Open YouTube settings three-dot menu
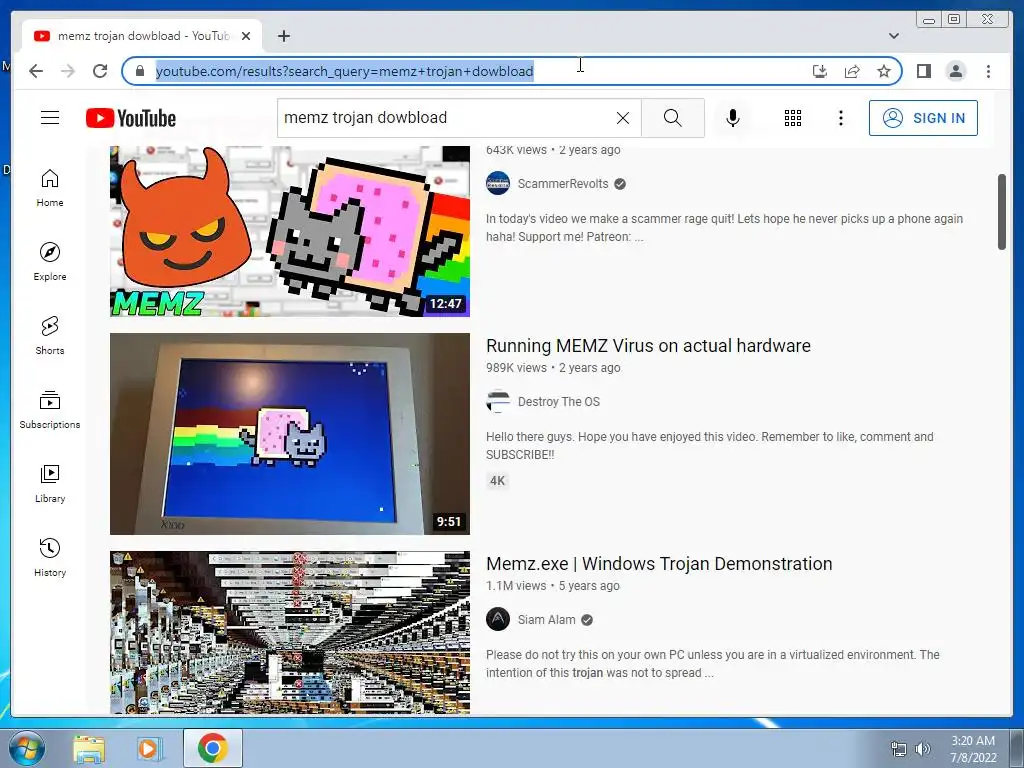 [840, 118]
